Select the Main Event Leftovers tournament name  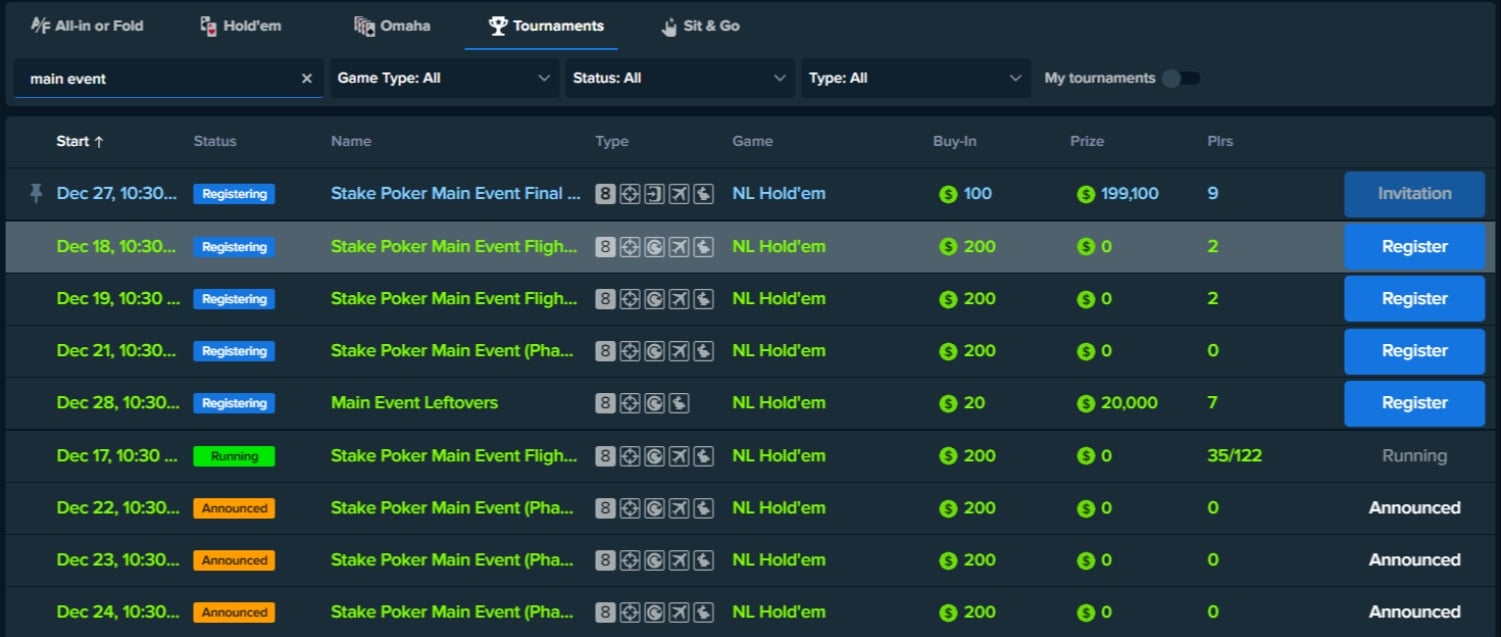414,403
